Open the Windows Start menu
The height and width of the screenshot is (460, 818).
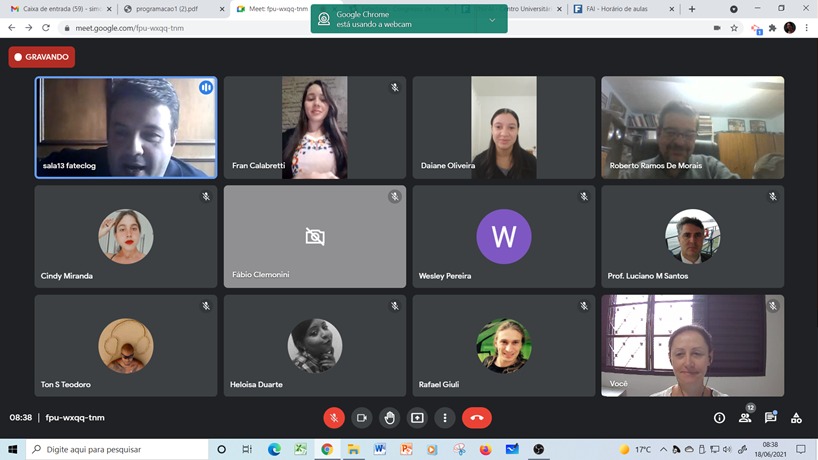13,449
